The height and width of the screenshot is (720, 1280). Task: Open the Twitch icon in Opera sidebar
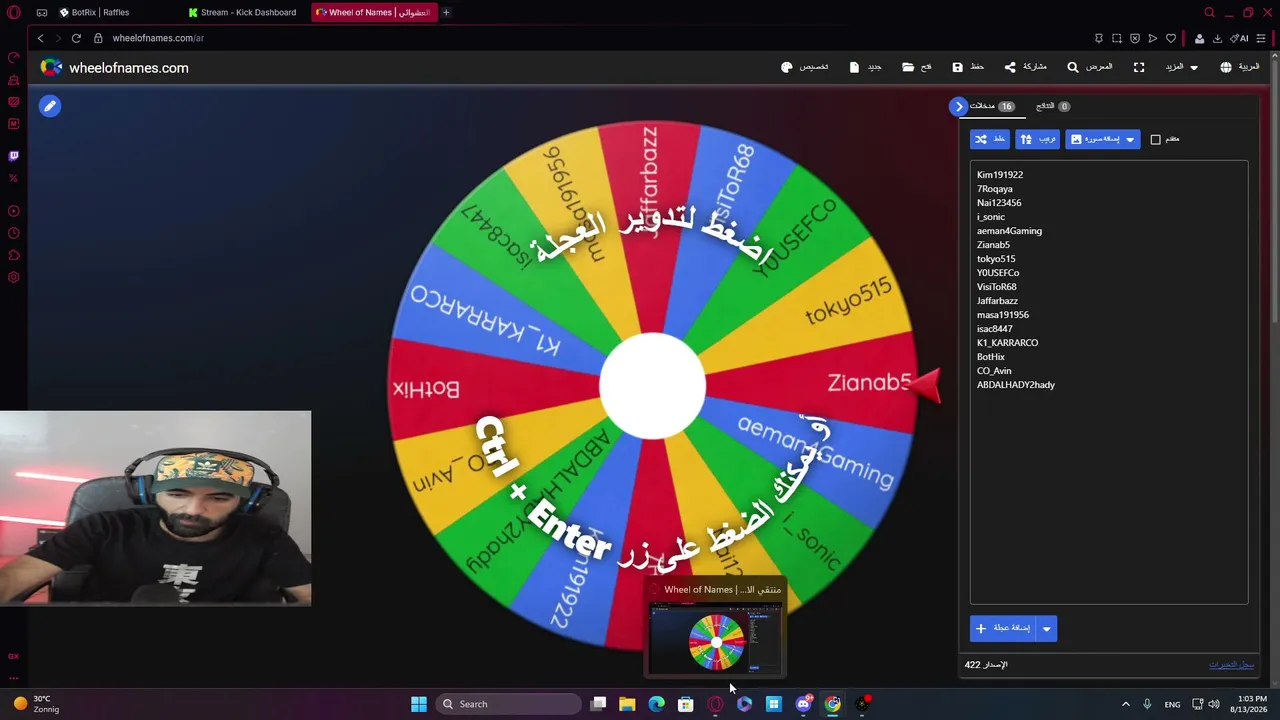coord(14,156)
